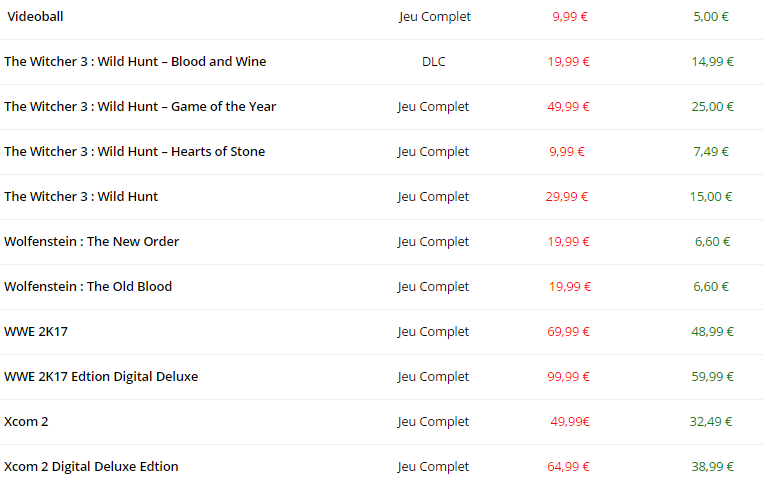Click the 32,49 € Xcom 2 sale price
This screenshot has height=483, width=763.
point(712,421)
